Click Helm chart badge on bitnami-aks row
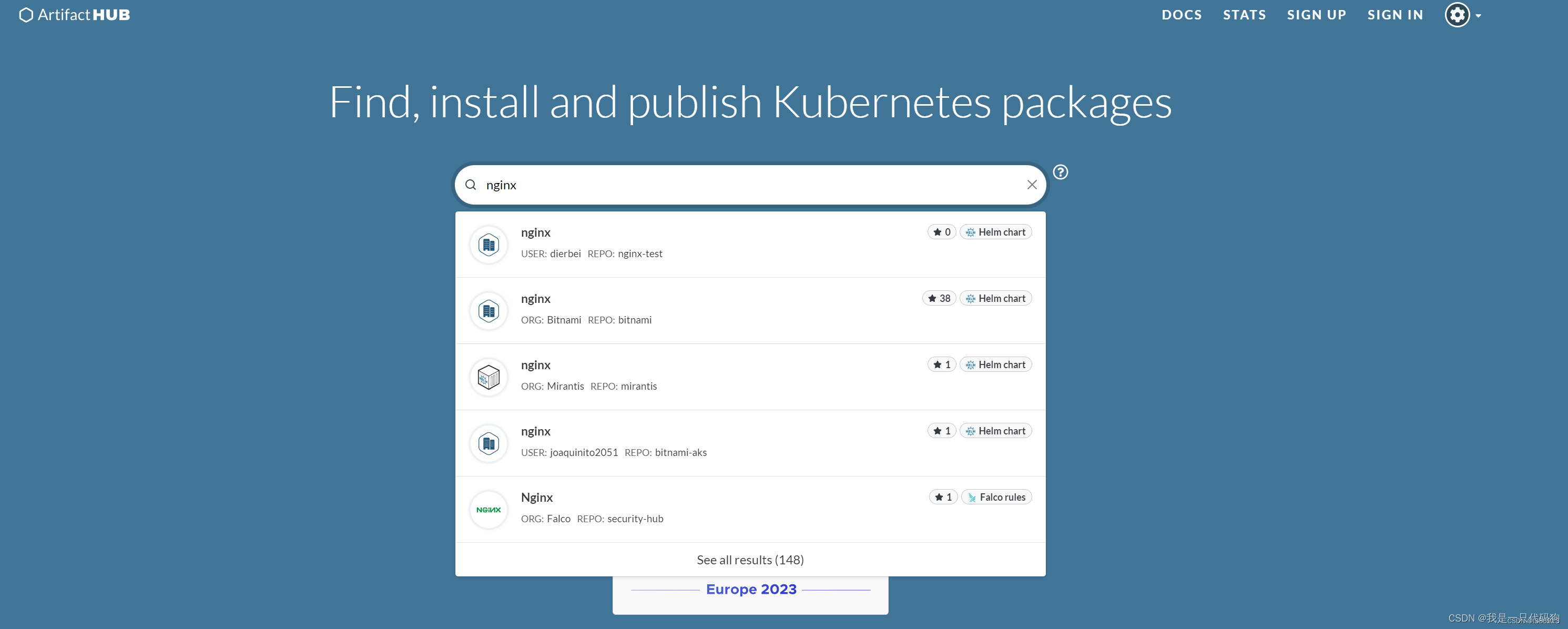Image resolution: width=1568 pixels, height=629 pixels. 995,431
